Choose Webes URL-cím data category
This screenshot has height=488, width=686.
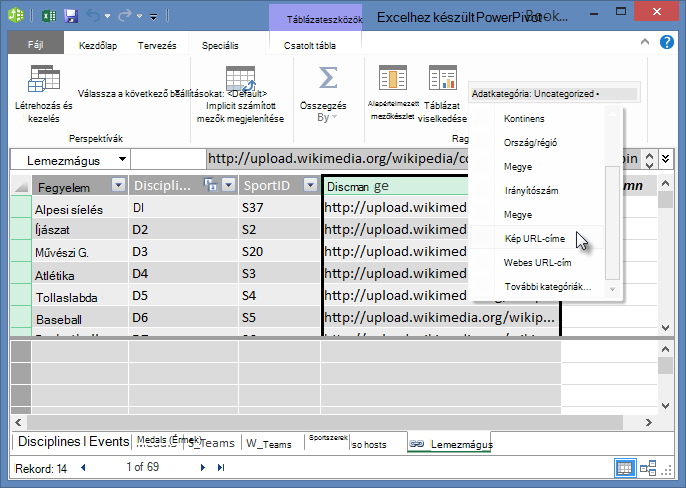click(537, 263)
